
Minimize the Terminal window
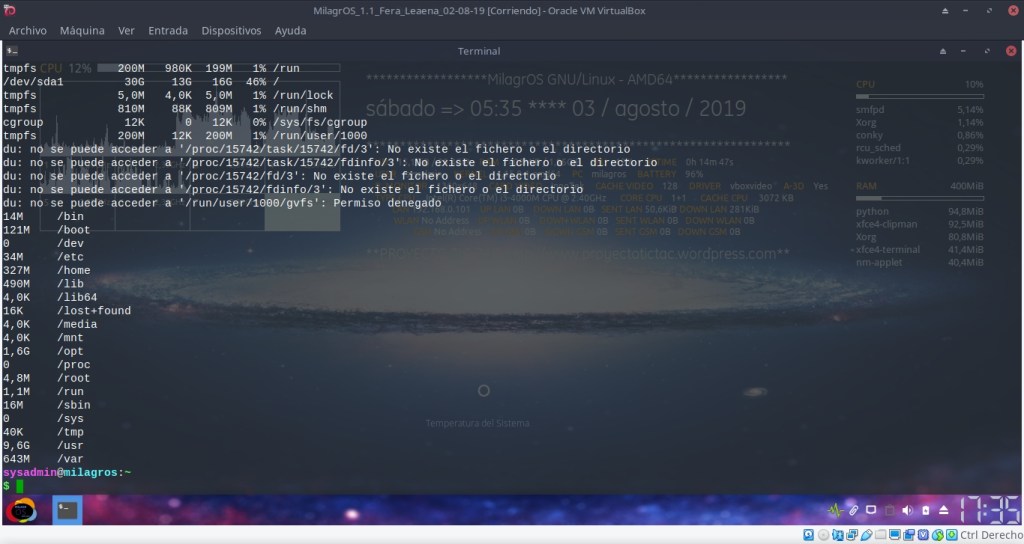[963, 51]
